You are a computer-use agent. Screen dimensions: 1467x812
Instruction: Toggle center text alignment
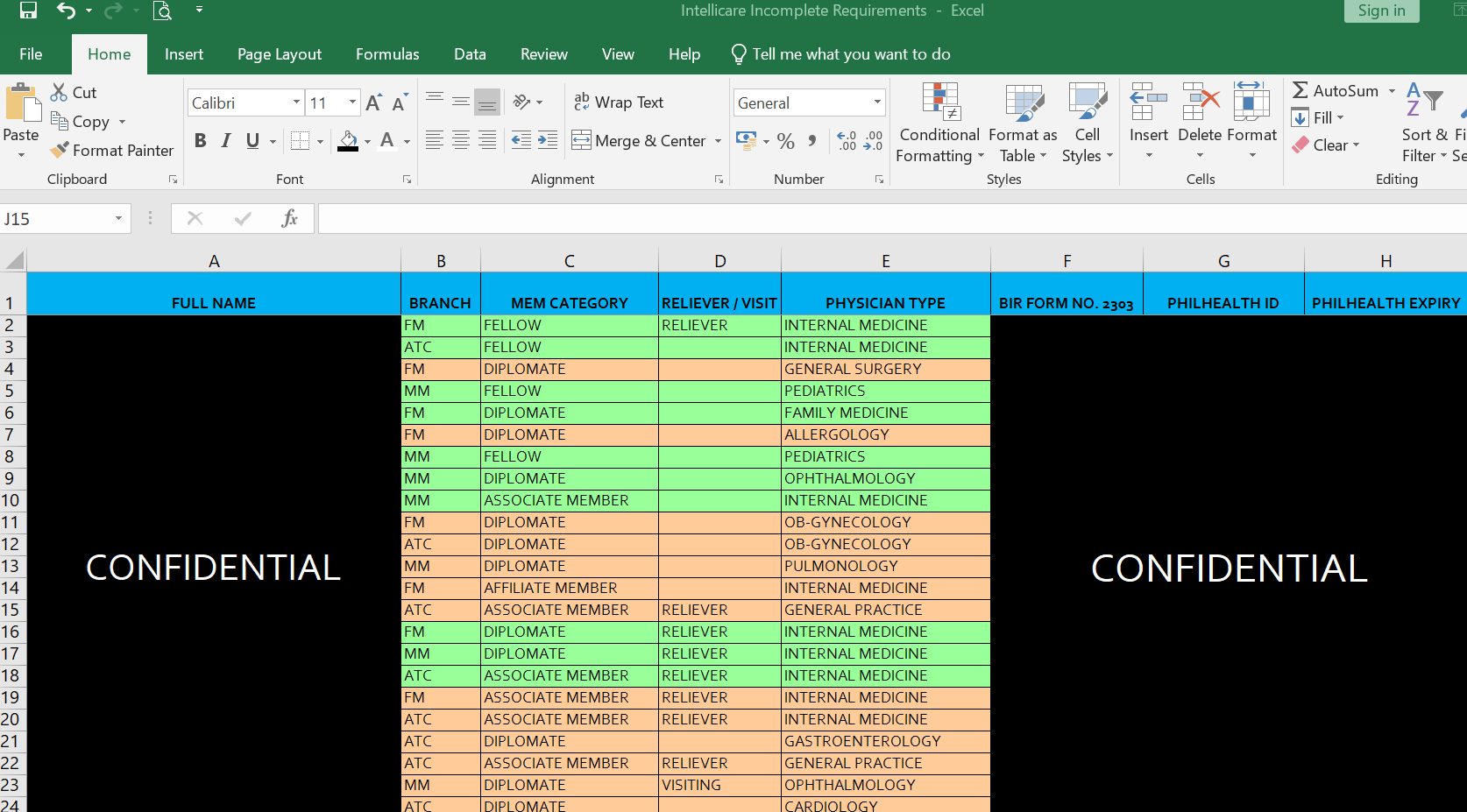click(460, 140)
